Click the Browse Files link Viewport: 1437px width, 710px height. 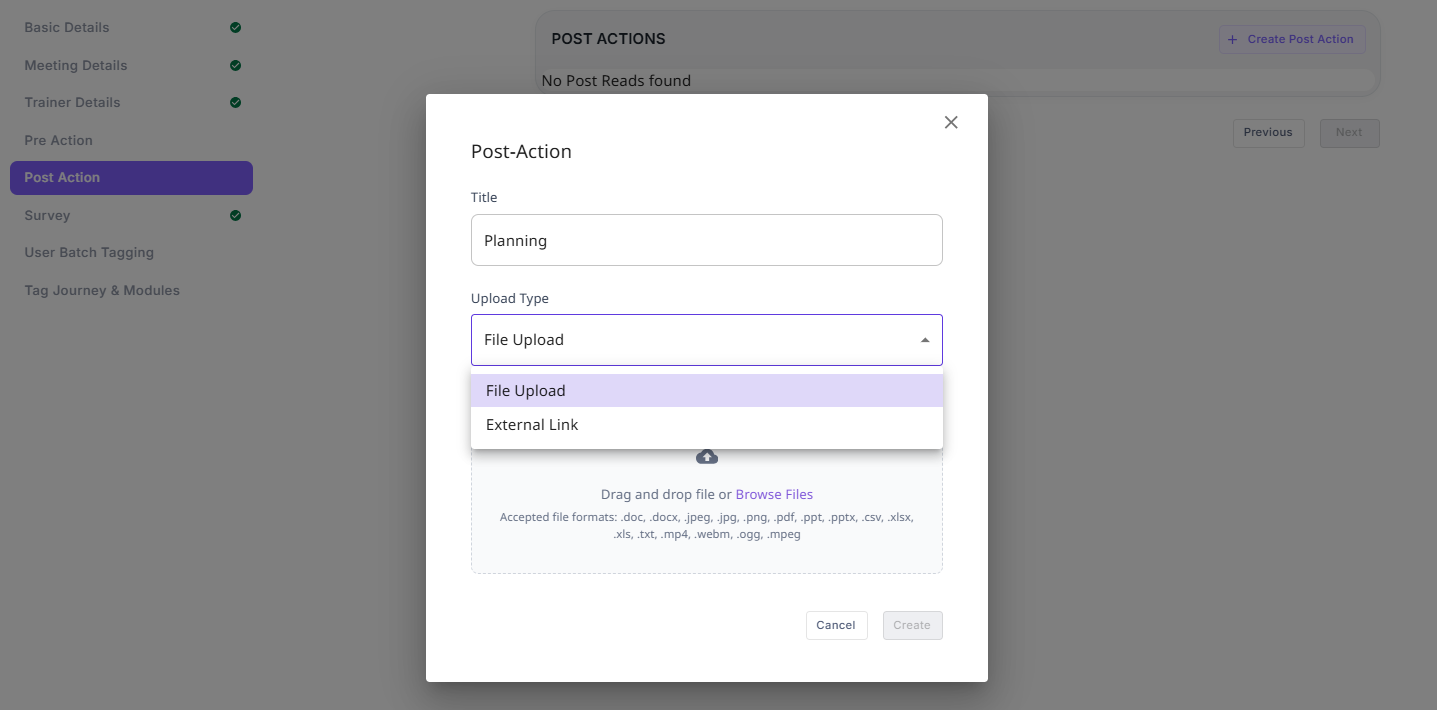click(x=774, y=494)
